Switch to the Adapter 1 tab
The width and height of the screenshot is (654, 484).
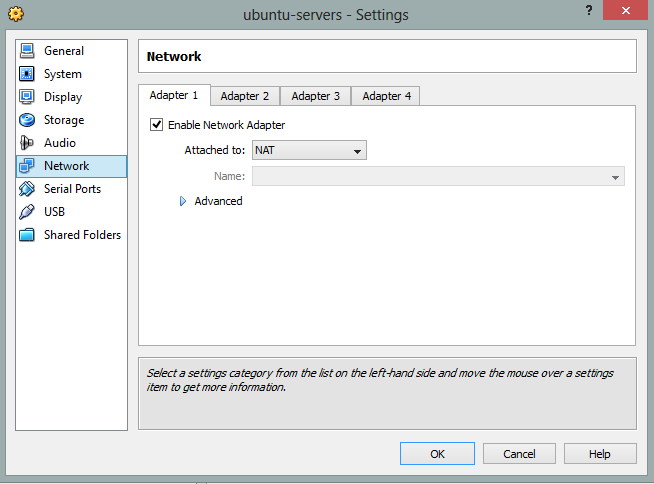174,95
